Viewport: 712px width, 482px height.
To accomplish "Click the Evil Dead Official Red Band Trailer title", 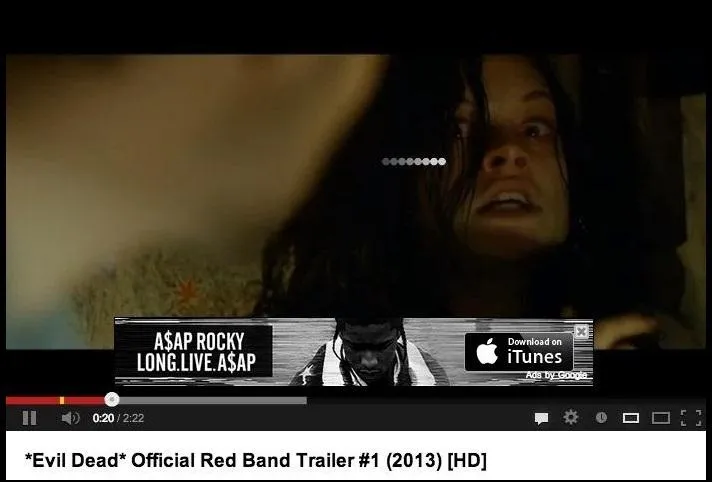I will (x=256, y=460).
